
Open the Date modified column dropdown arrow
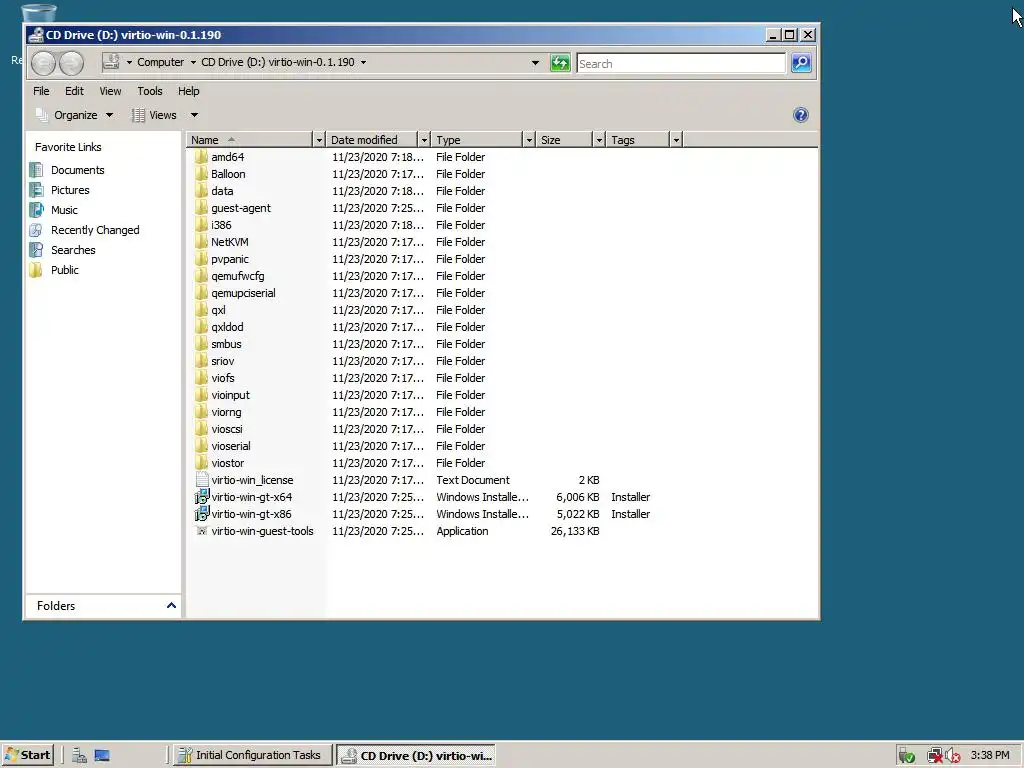click(x=424, y=140)
